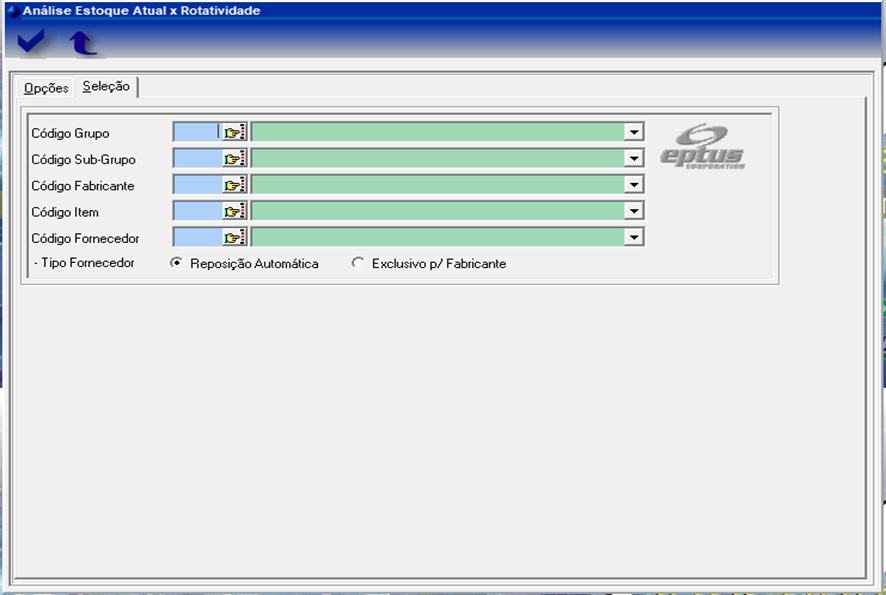Expand the Código Fabricante dropdown arrow
886x595 pixels.
tap(633, 185)
